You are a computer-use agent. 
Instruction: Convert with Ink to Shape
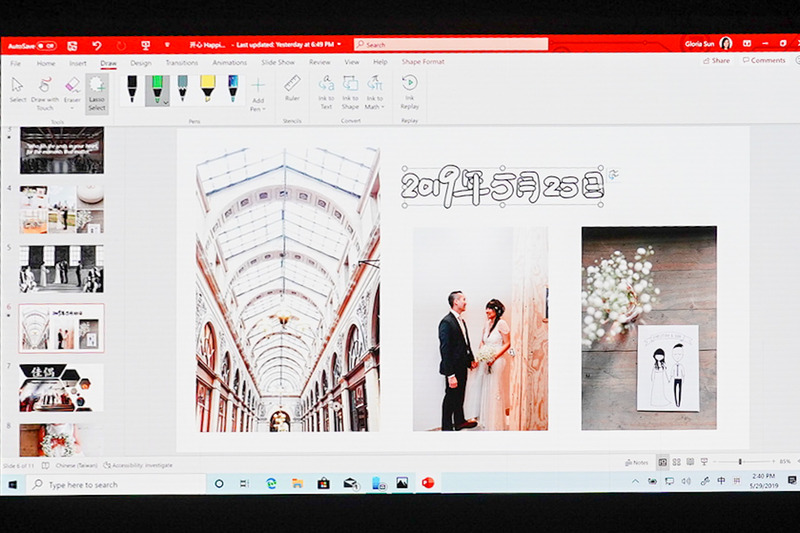click(x=350, y=92)
